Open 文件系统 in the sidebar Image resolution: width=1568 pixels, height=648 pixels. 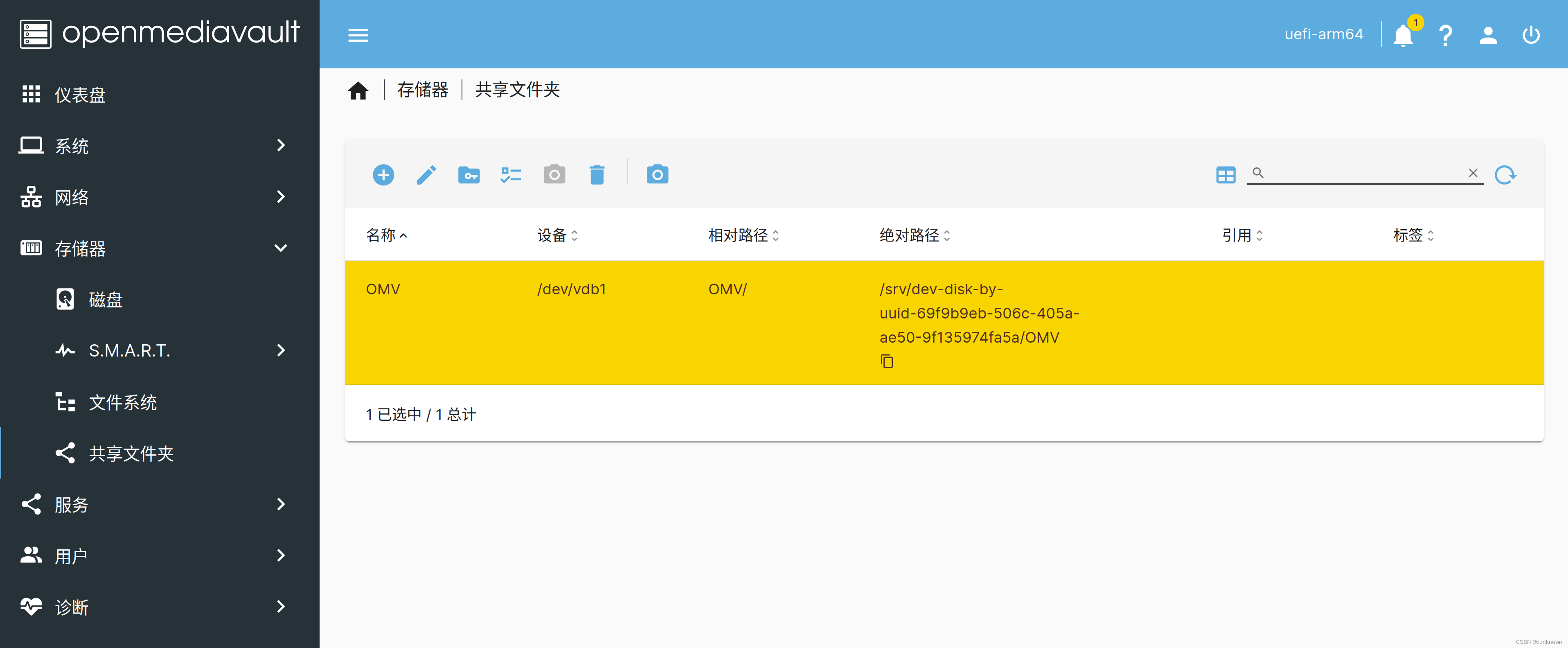[x=122, y=402]
